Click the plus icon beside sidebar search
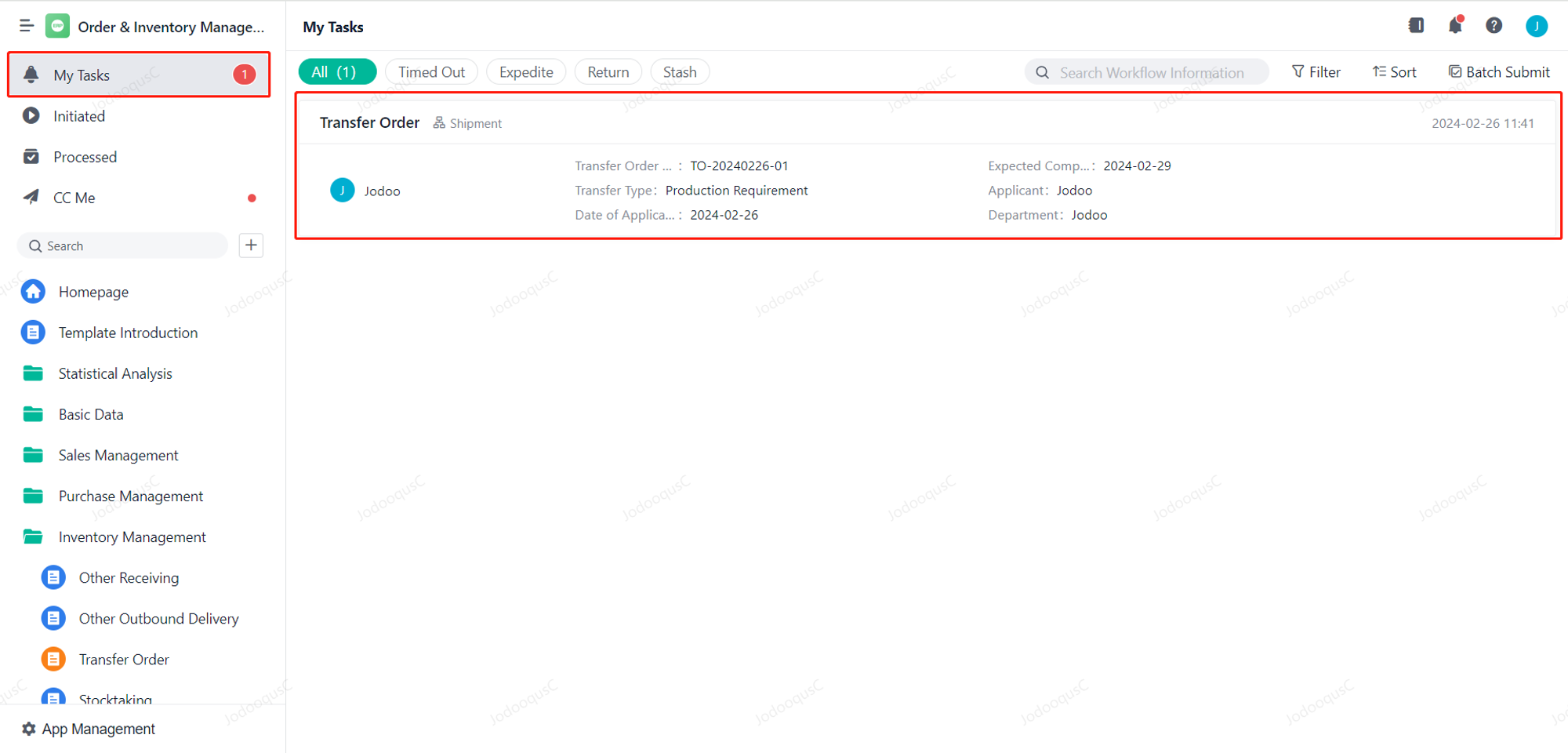This screenshot has height=753, width=1568. pos(251,246)
